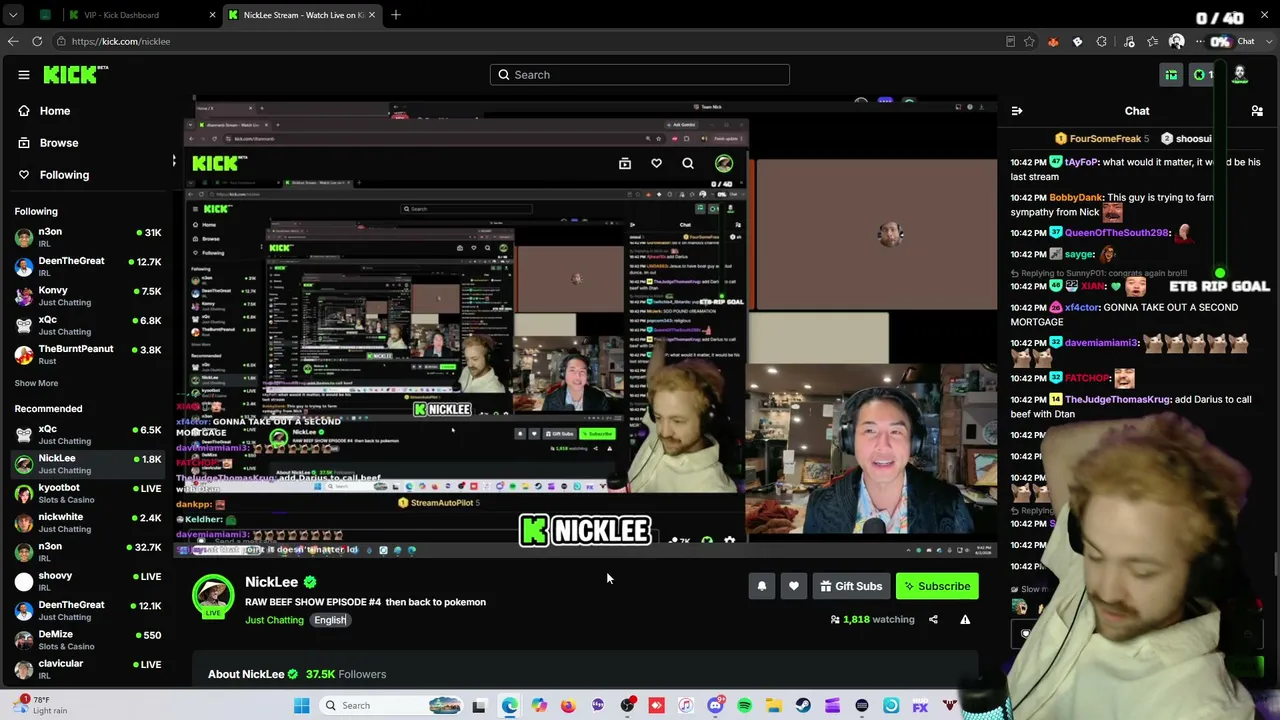Open Browse in the sidebar
Viewport: 1280px width, 720px height.
click(86, 143)
